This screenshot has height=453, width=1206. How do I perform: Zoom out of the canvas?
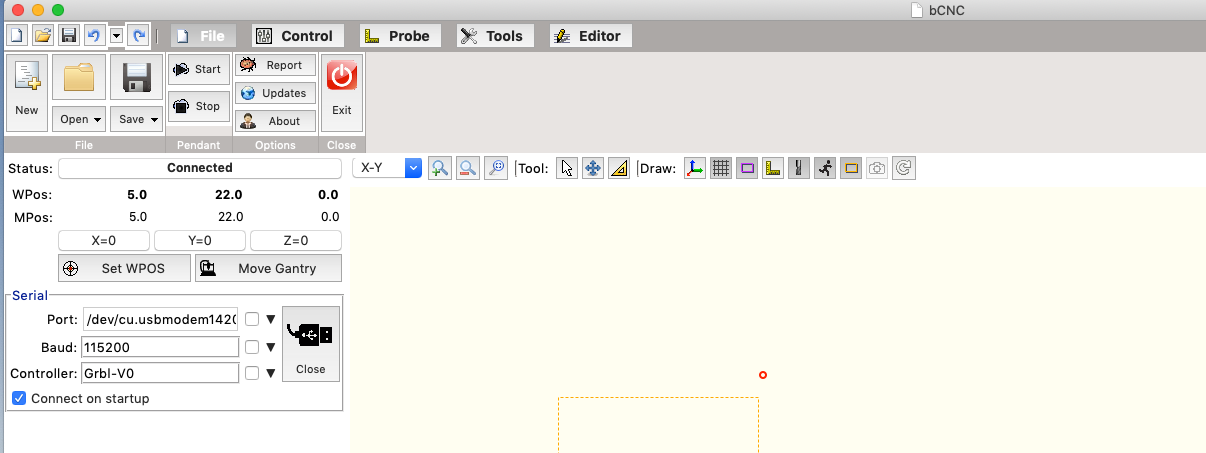point(467,168)
